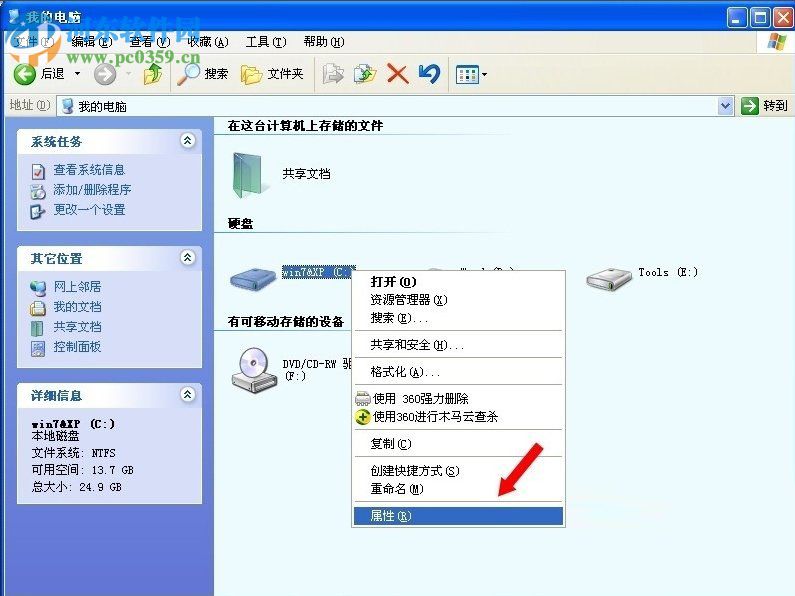
Task: Click the 转到 Go button
Action: (764, 106)
